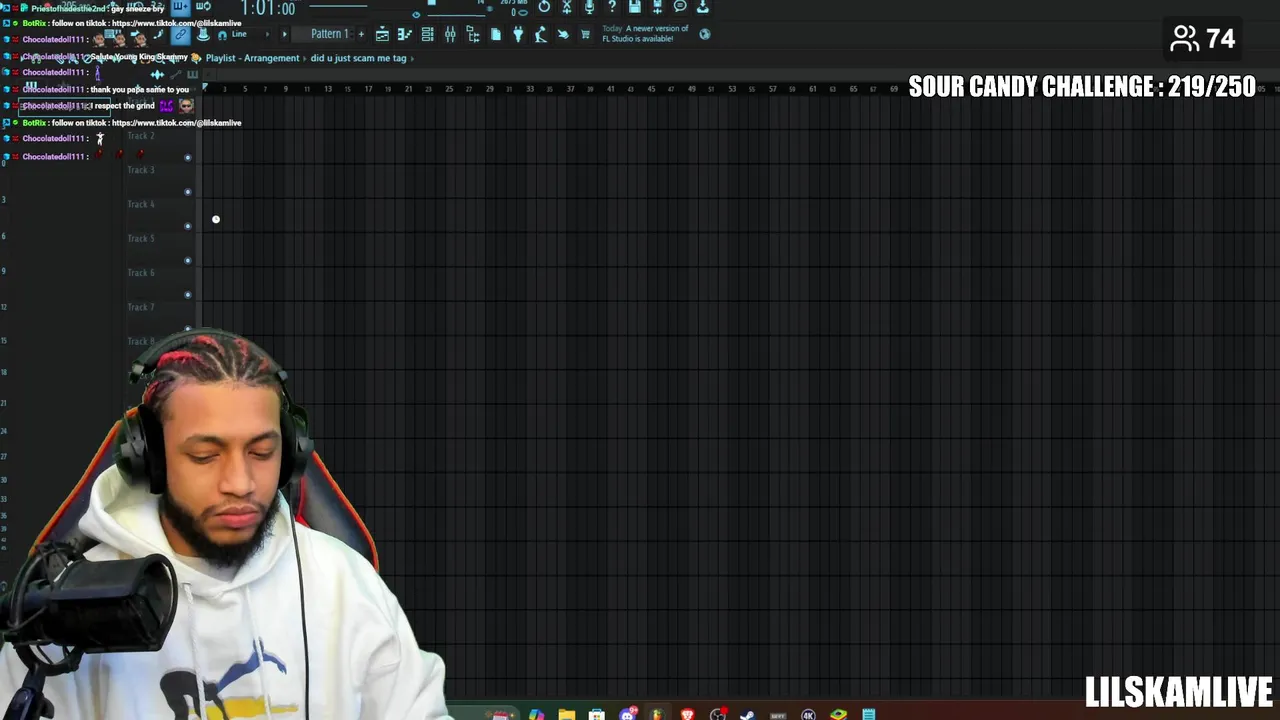
Task: Mute Track 4 using its dot
Action: coord(187,226)
